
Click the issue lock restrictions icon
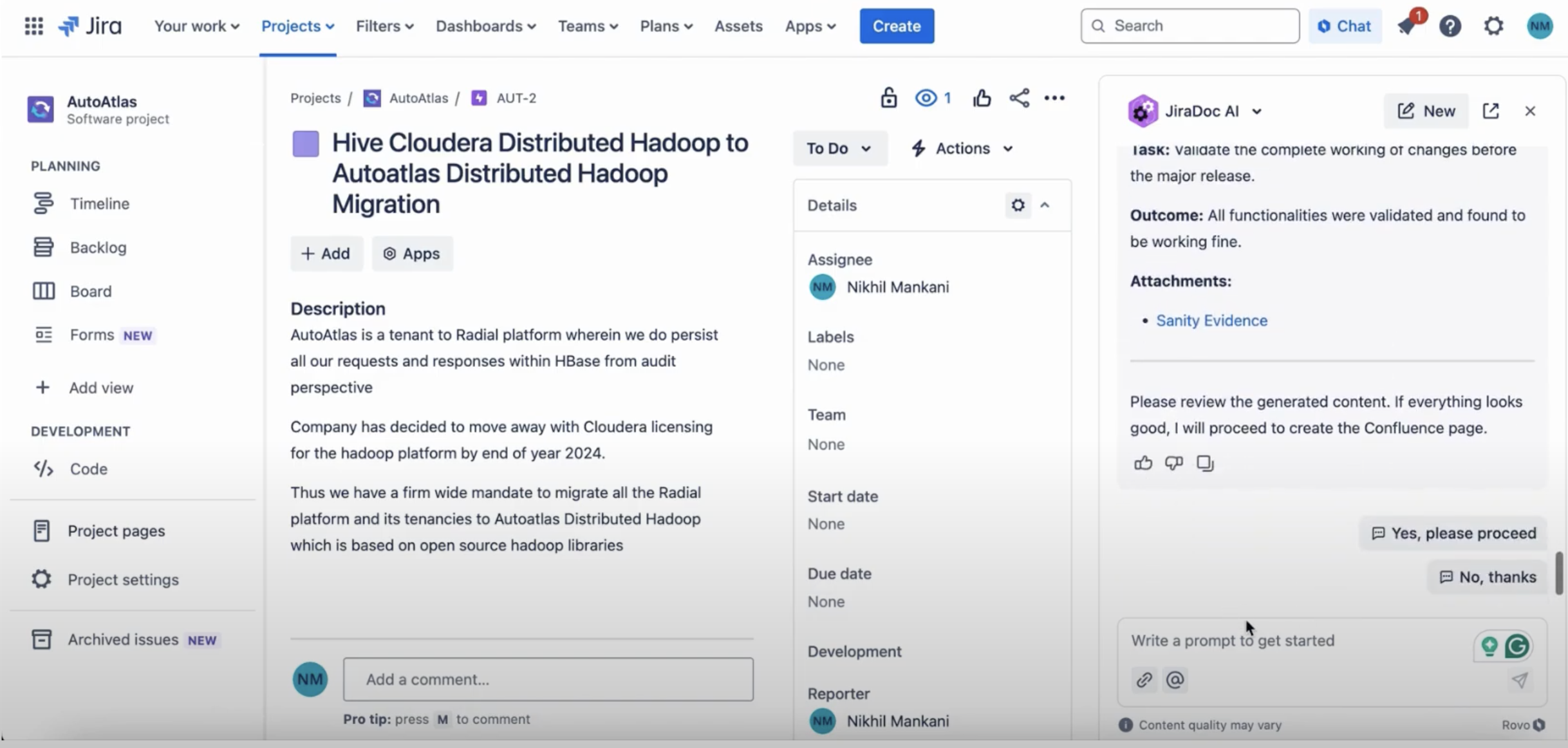tap(888, 98)
